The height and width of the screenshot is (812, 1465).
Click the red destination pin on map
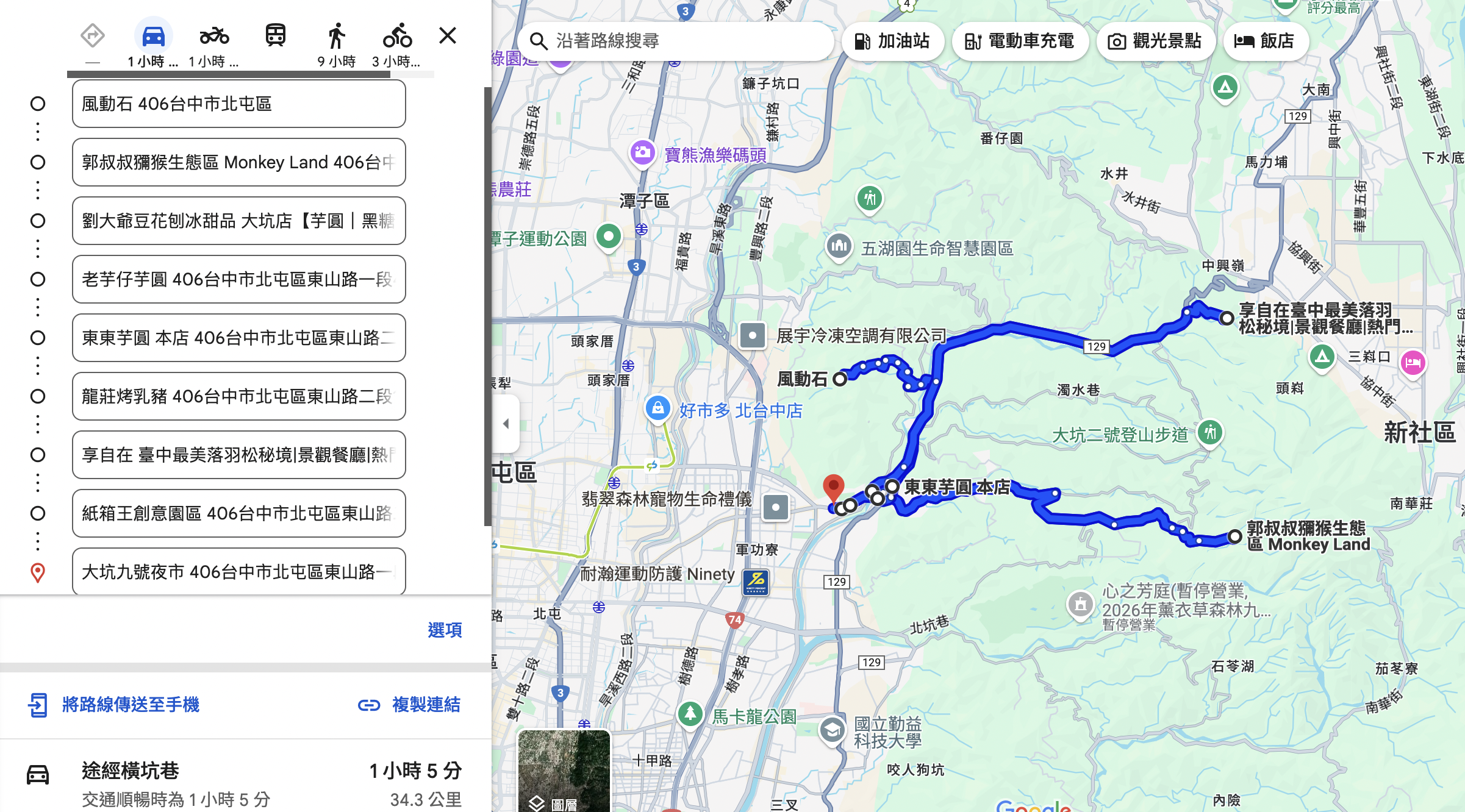(834, 489)
